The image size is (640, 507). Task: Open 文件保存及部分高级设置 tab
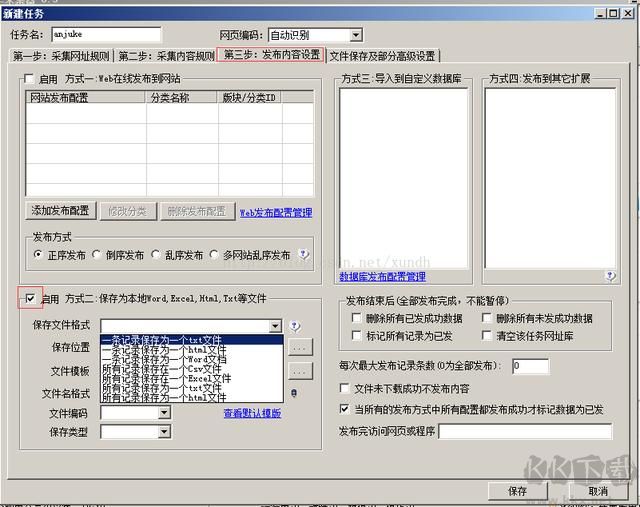click(x=382, y=56)
